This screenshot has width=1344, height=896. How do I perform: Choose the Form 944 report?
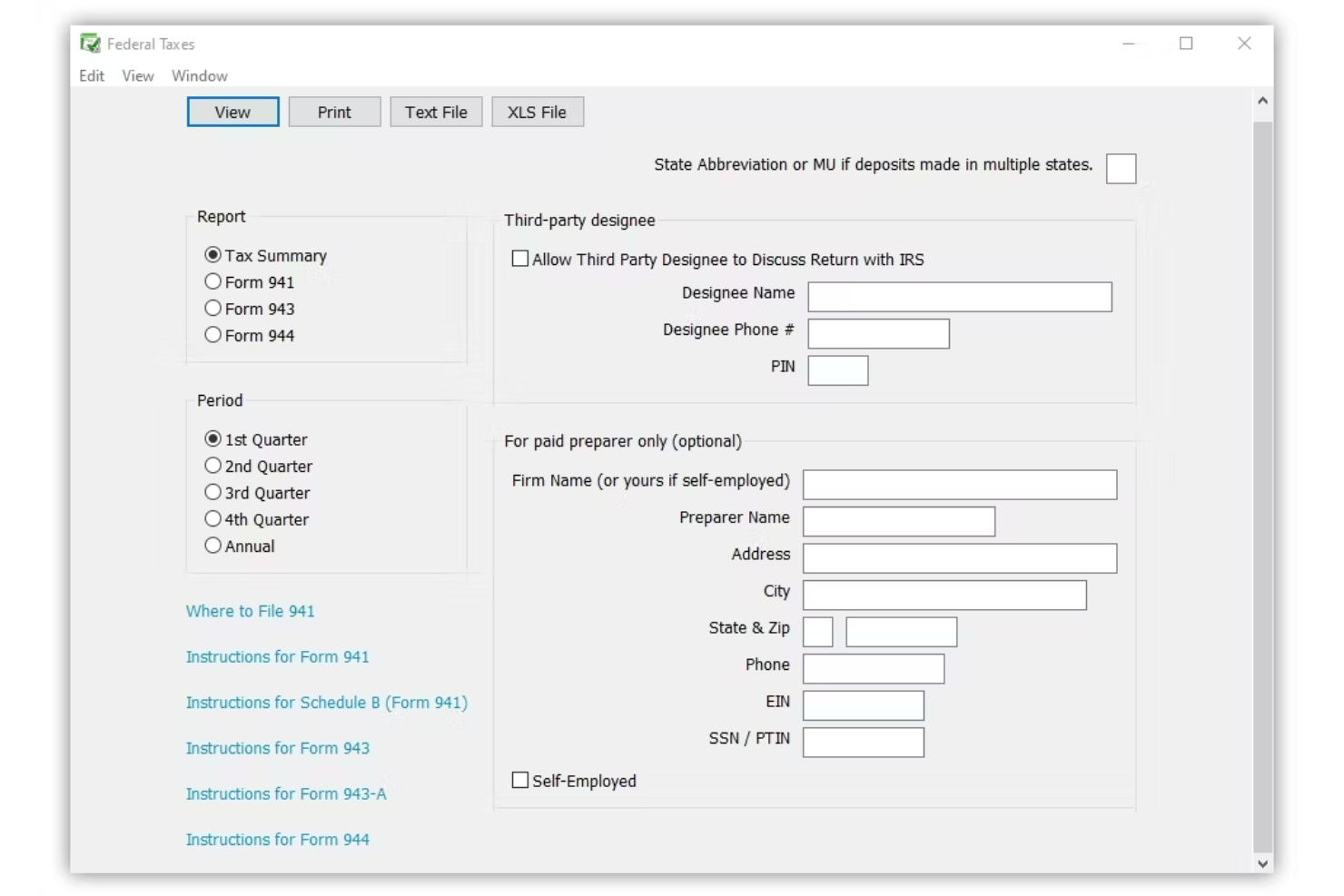point(213,335)
